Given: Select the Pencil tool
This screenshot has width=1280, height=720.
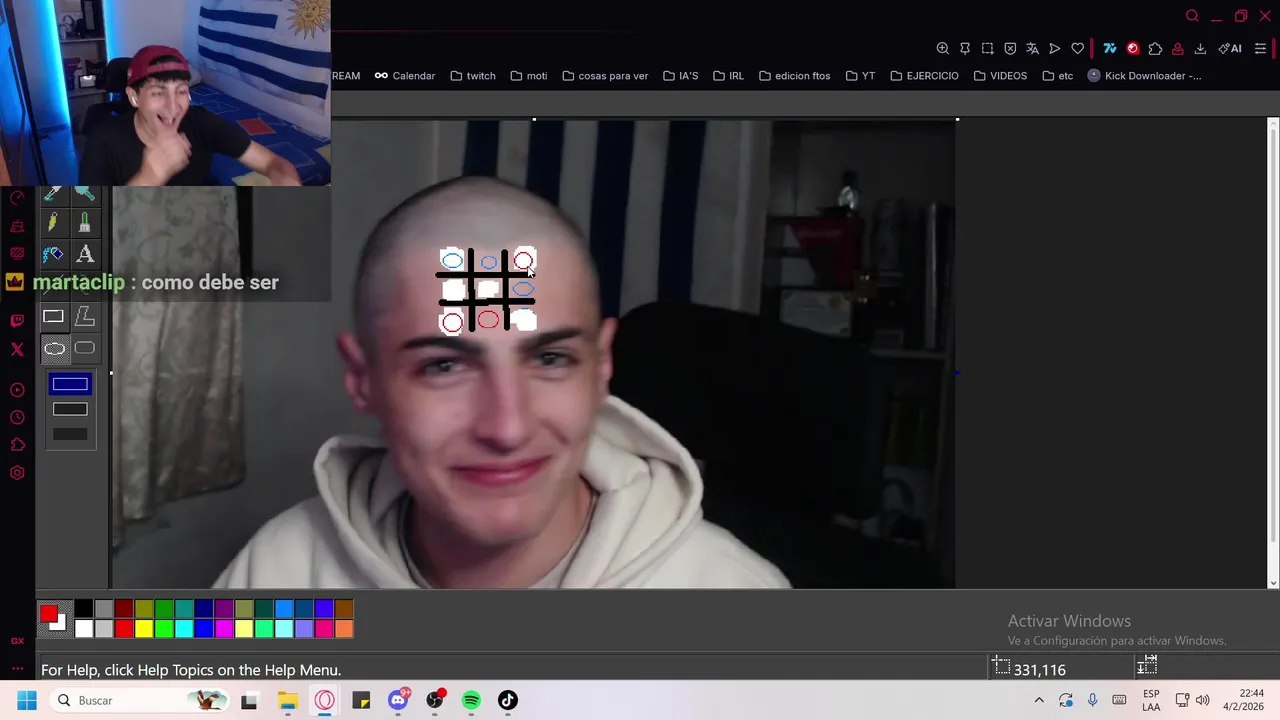Looking at the screenshot, I should 53,223.
